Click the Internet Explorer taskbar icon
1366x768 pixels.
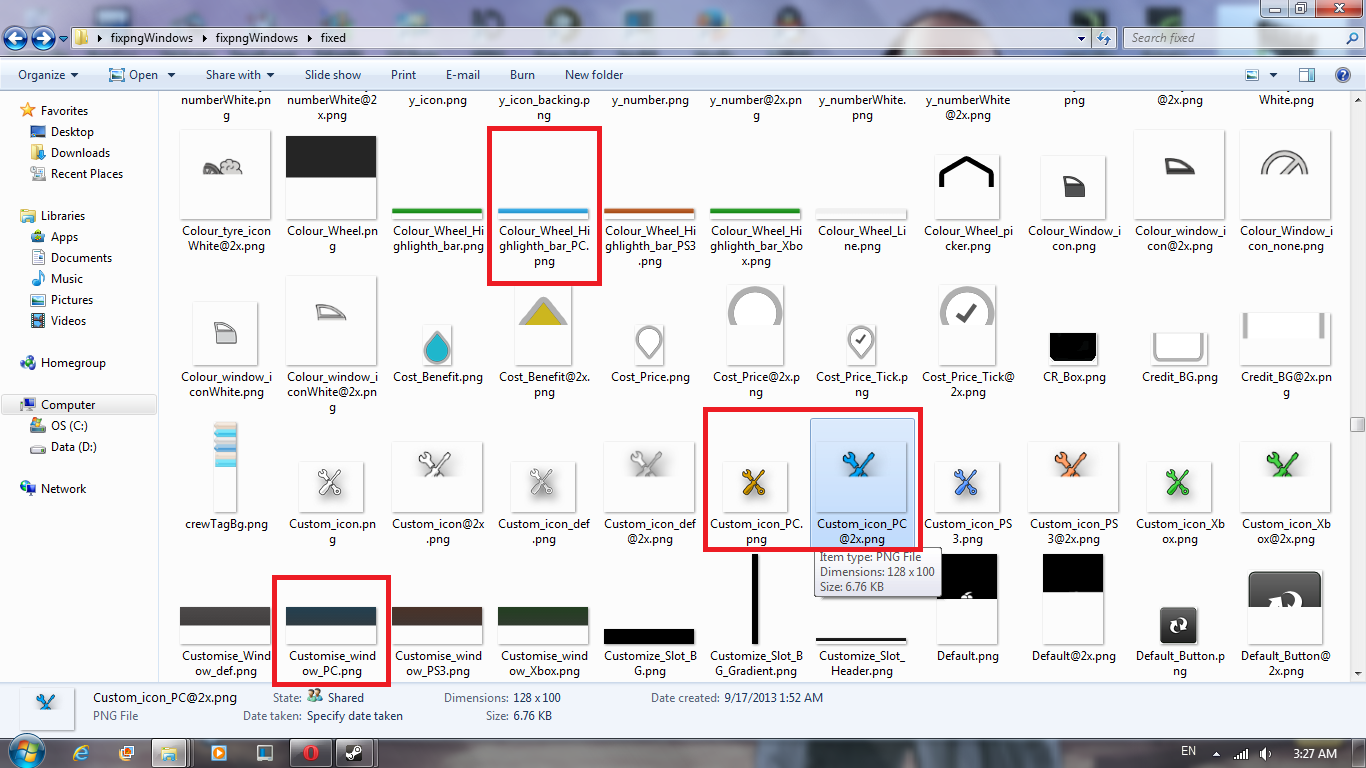82,753
